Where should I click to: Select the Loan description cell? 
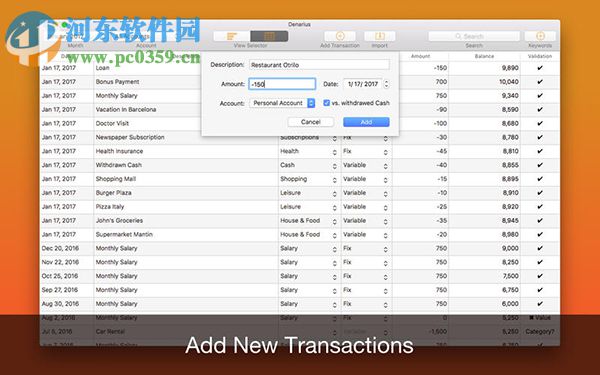[x=102, y=68]
